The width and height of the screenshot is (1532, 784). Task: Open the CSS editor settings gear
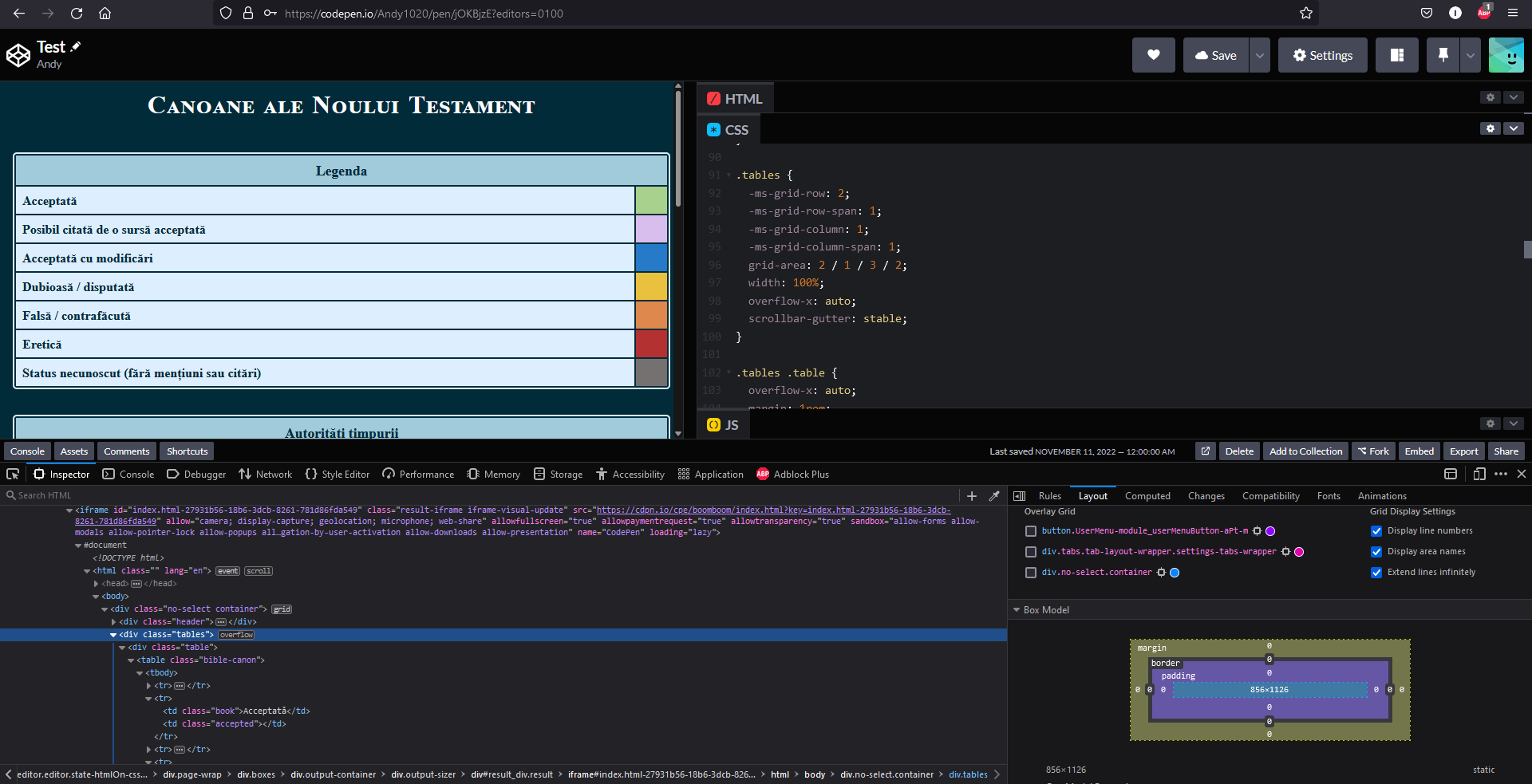(1490, 128)
